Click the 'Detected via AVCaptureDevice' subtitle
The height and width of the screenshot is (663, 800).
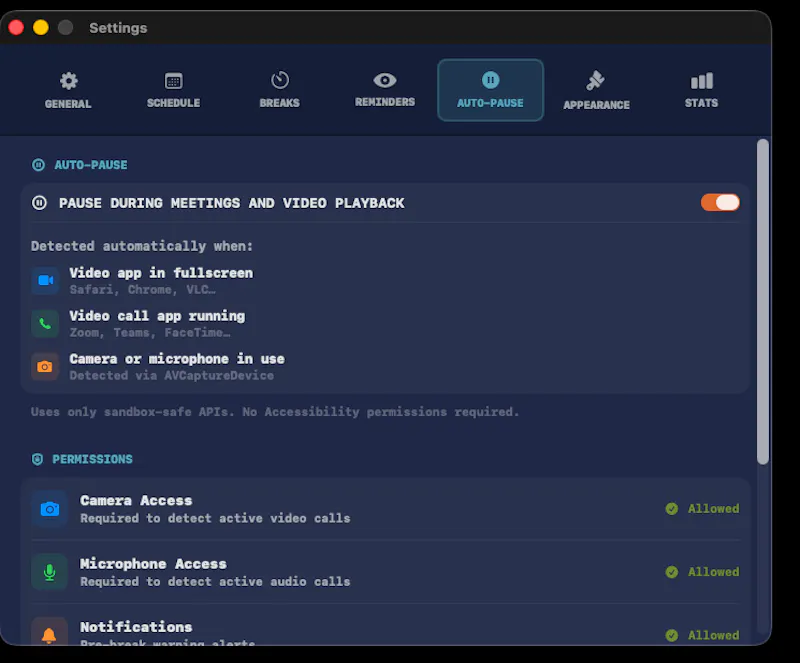(171, 376)
